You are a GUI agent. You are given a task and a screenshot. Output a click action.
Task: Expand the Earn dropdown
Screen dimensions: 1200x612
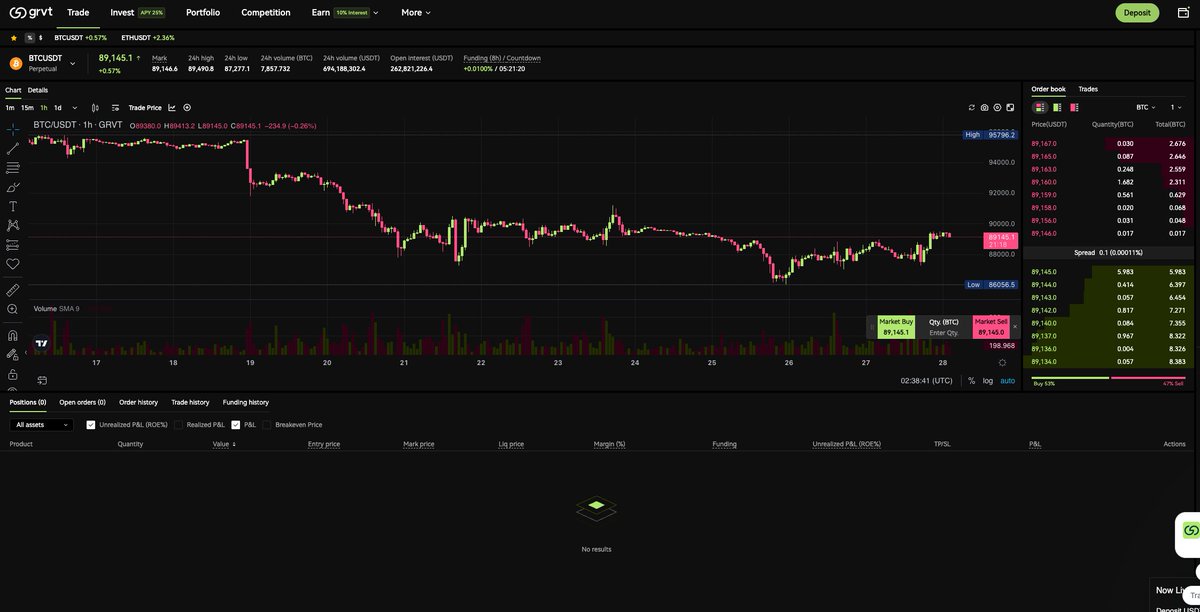pos(345,12)
